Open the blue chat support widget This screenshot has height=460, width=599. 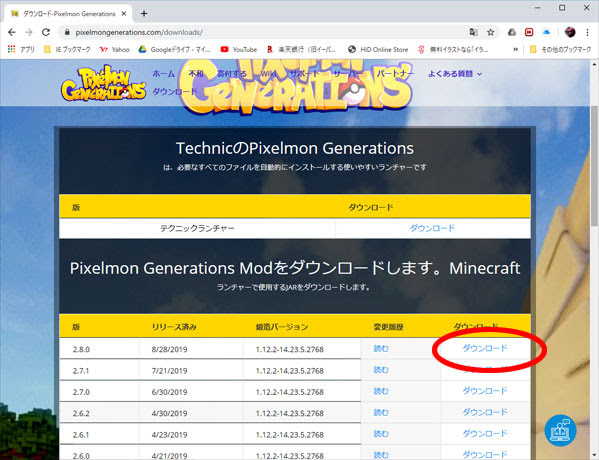(560, 431)
